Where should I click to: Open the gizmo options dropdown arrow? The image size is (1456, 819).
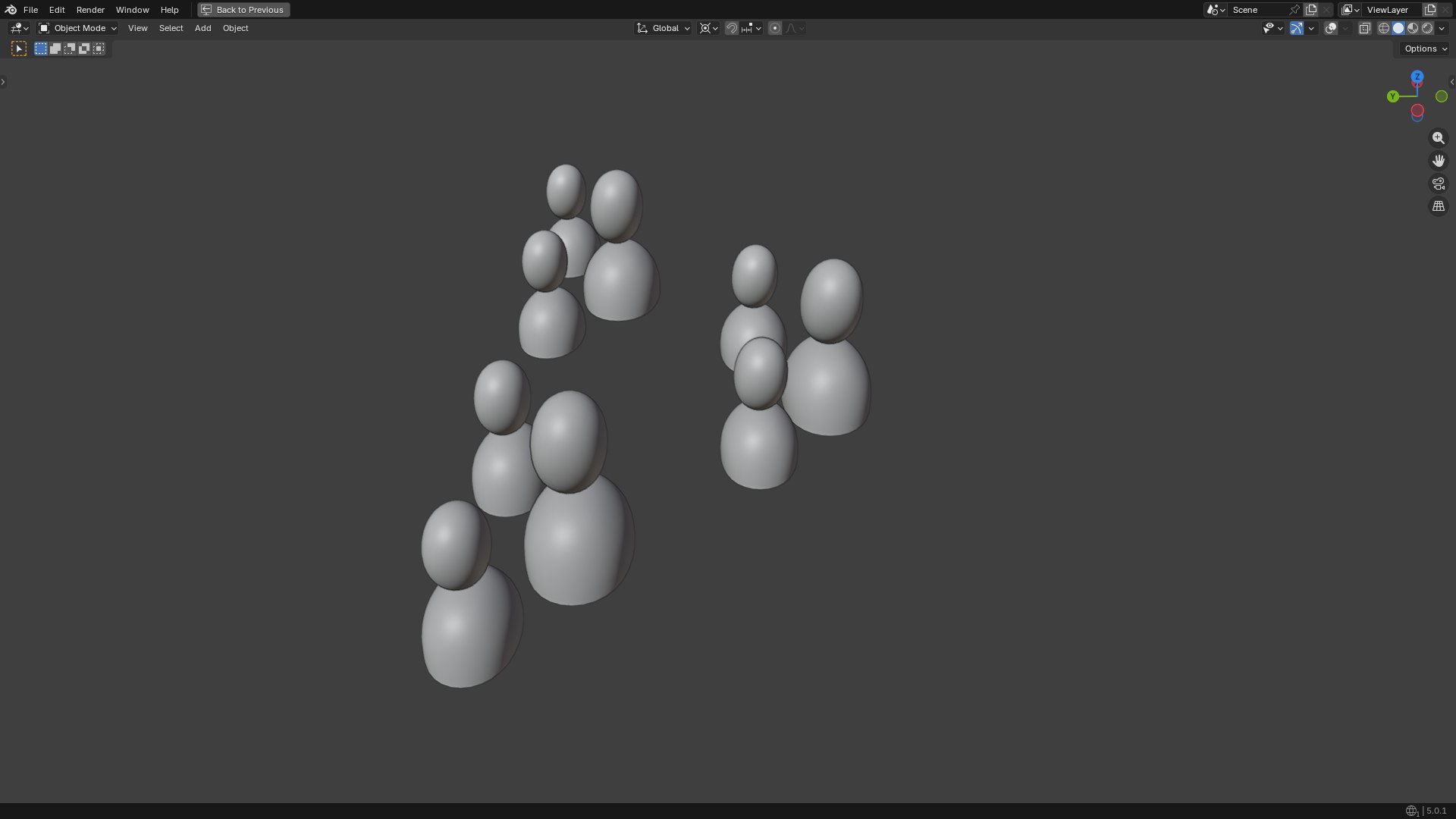[x=1311, y=28]
